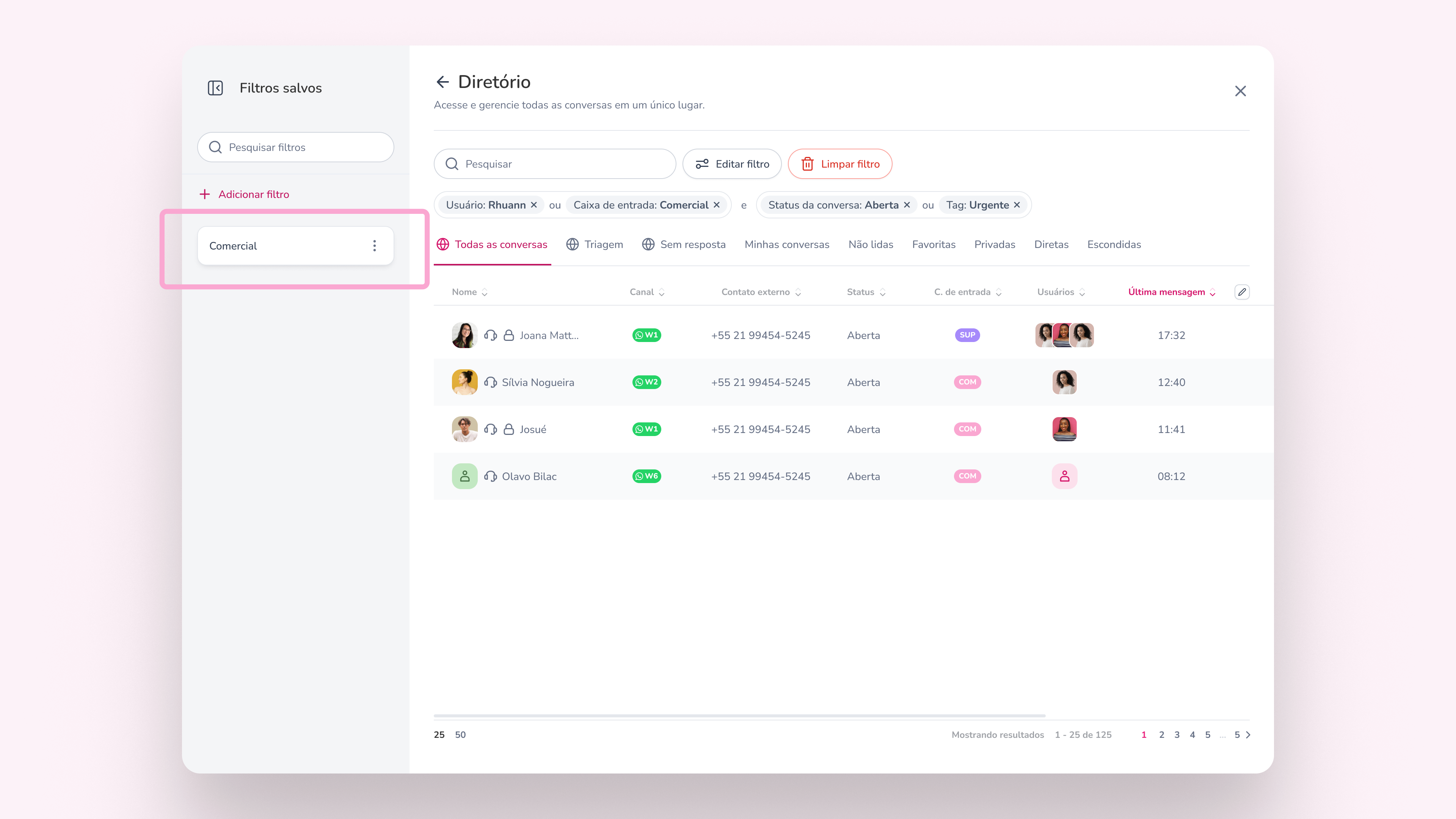Show 50 results per page
Screen dimensions: 1456x819
[x=460, y=735]
